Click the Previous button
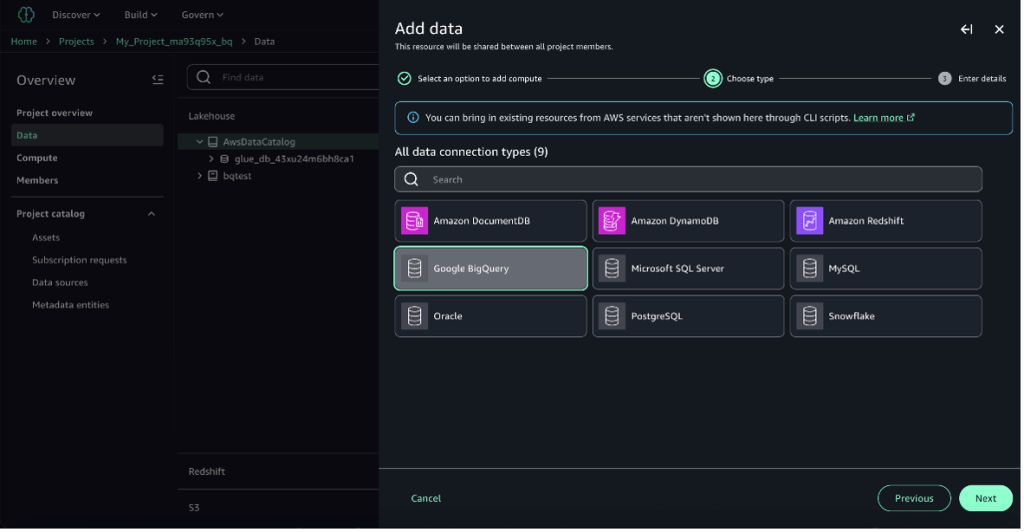This screenshot has height=532, width=1024. 913,498
